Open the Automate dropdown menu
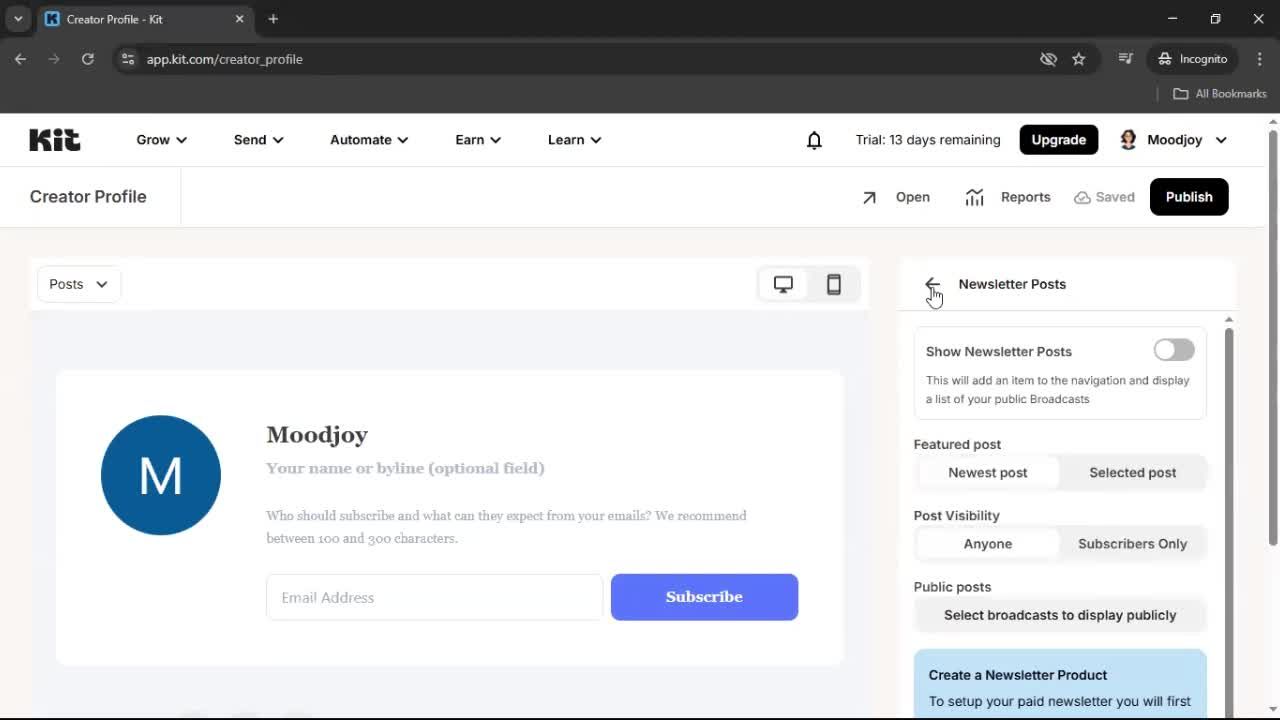The image size is (1280, 720). (x=368, y=140)
